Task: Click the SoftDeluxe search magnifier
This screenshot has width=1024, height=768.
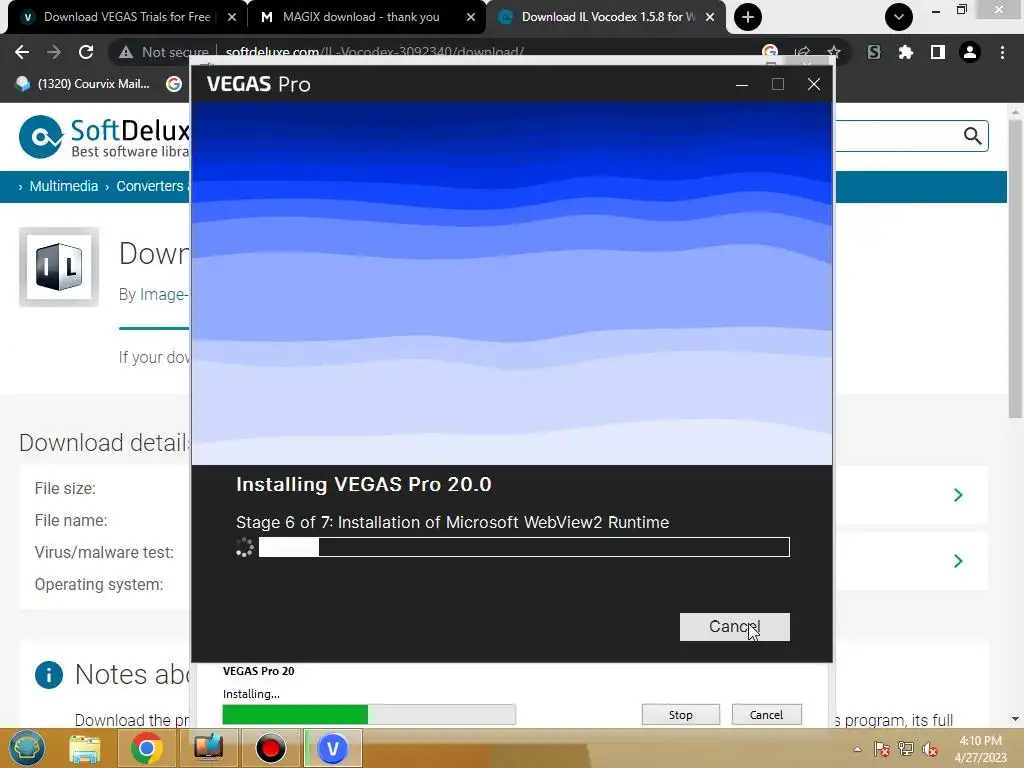Action: click(972, 136)
